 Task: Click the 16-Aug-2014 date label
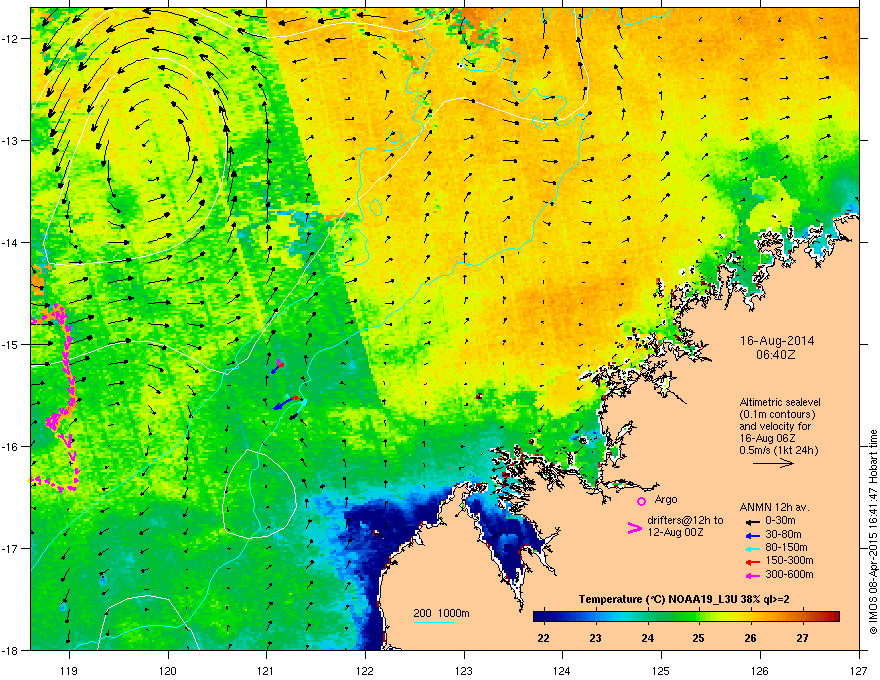(x=777, y=341)
